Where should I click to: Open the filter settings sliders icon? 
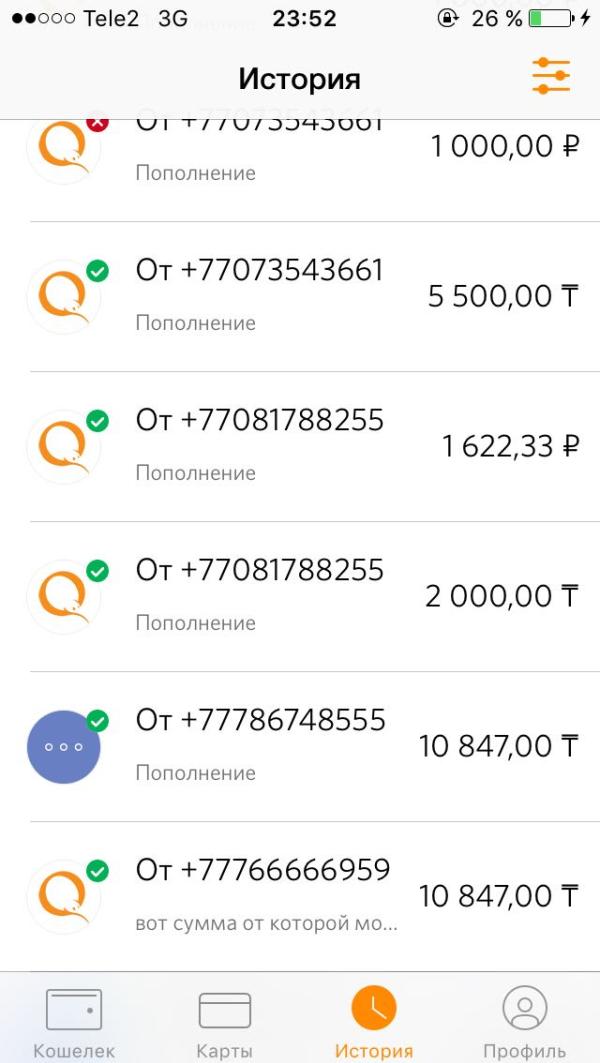551,76
